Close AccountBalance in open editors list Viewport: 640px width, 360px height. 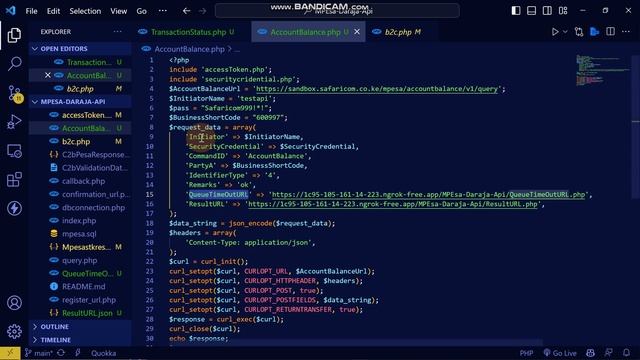(48, 75)
